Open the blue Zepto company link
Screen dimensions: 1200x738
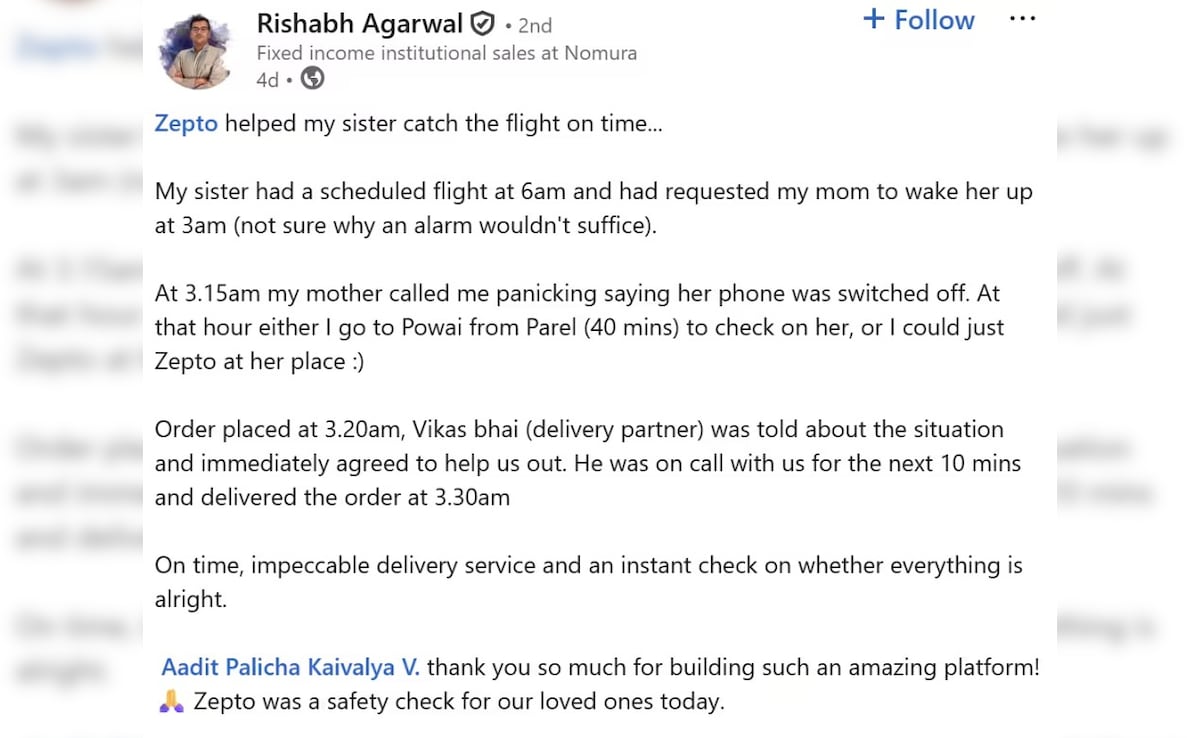[x=186, y=124]
